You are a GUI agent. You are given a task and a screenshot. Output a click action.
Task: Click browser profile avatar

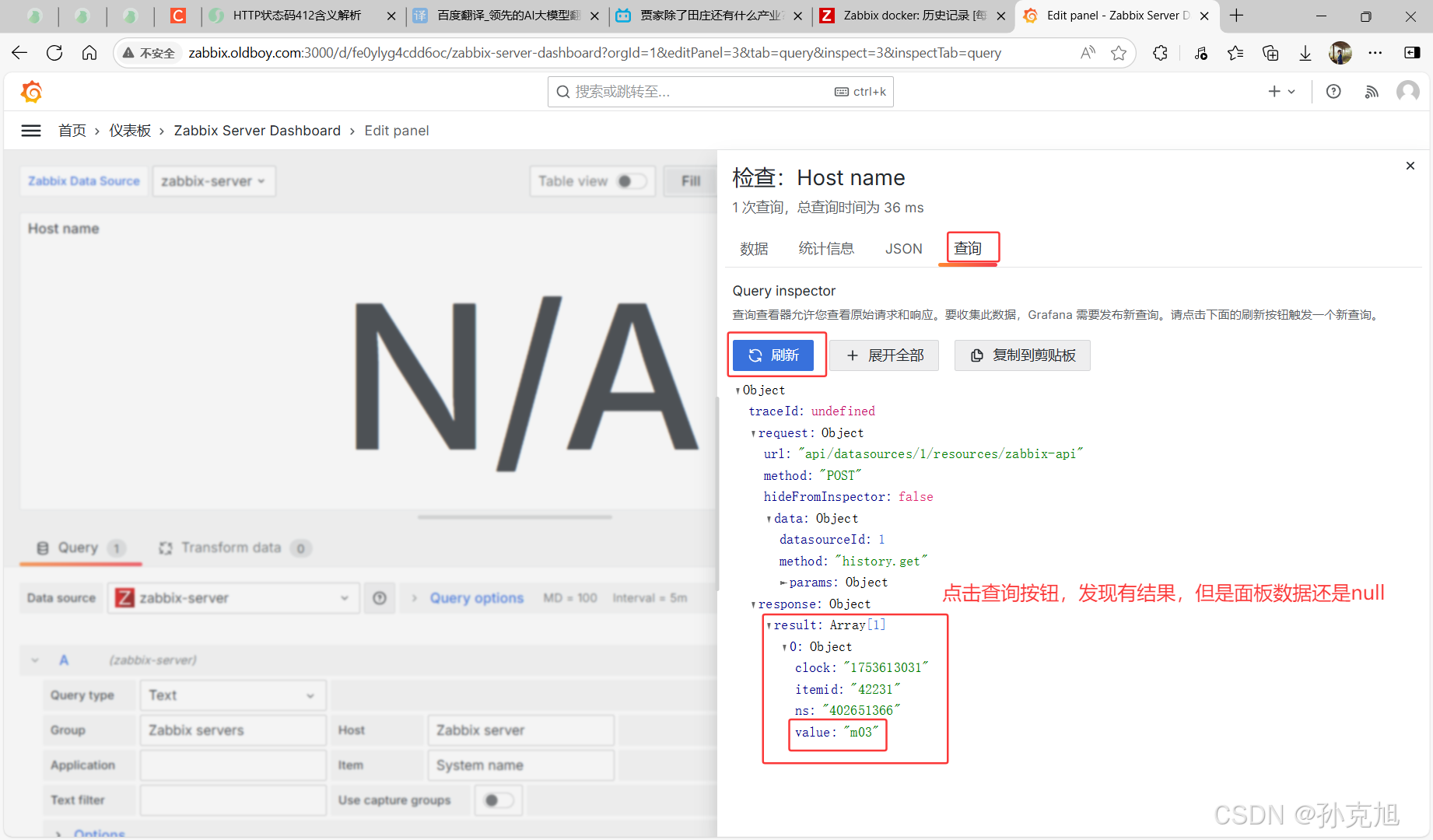[1340, 53]
